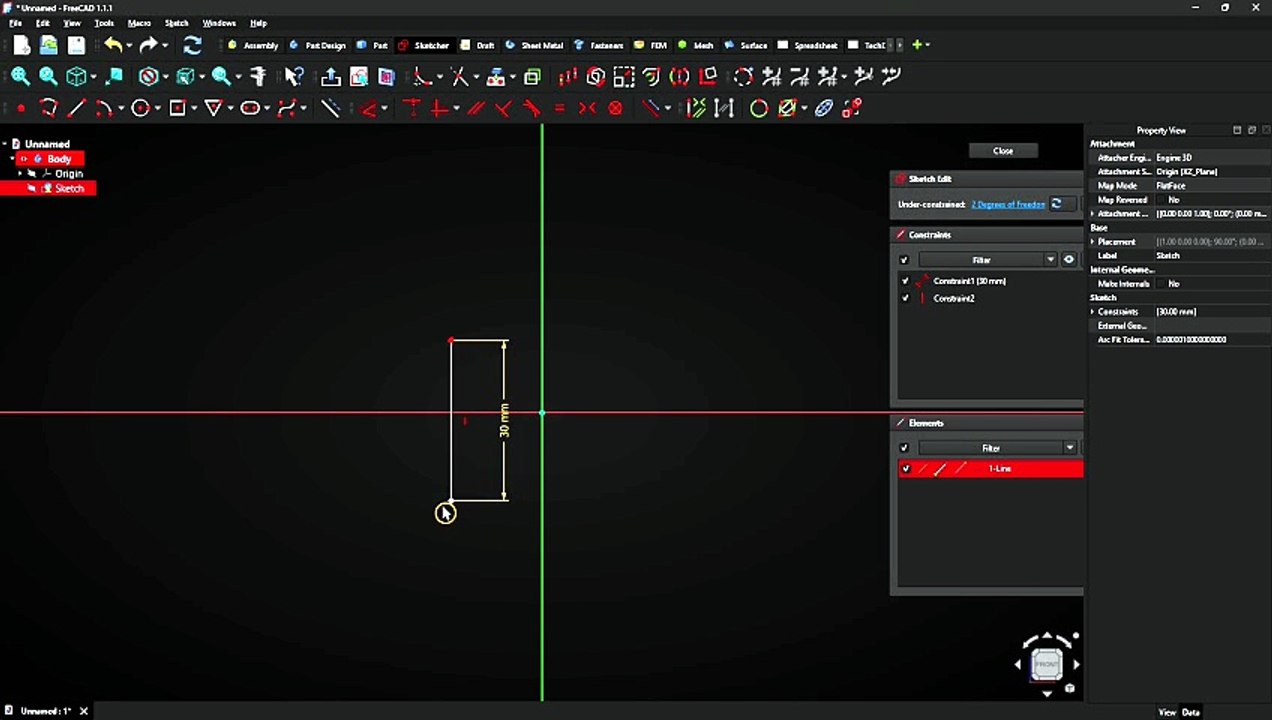Switch to the Part Design workbench tab
This screenshot has height=720, width=1272.
pyautogui.click(x=317, y=45)
